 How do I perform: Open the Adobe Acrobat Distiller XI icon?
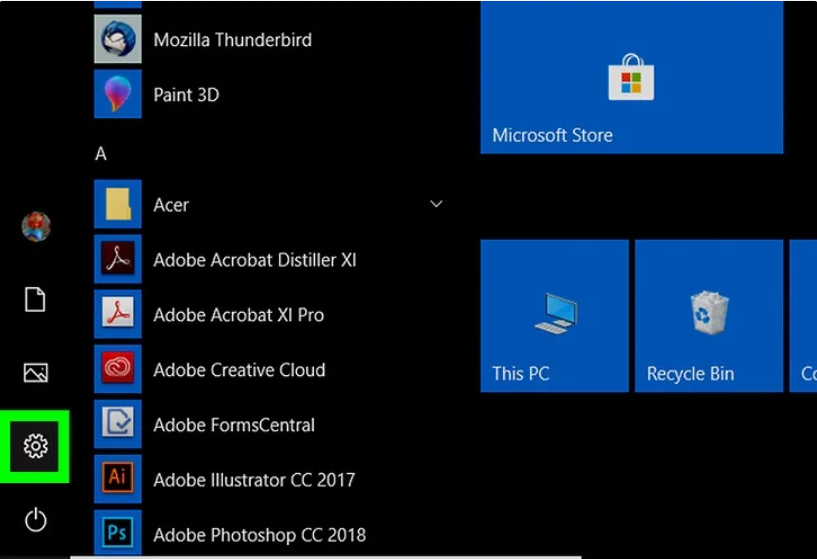pos(118,259)
